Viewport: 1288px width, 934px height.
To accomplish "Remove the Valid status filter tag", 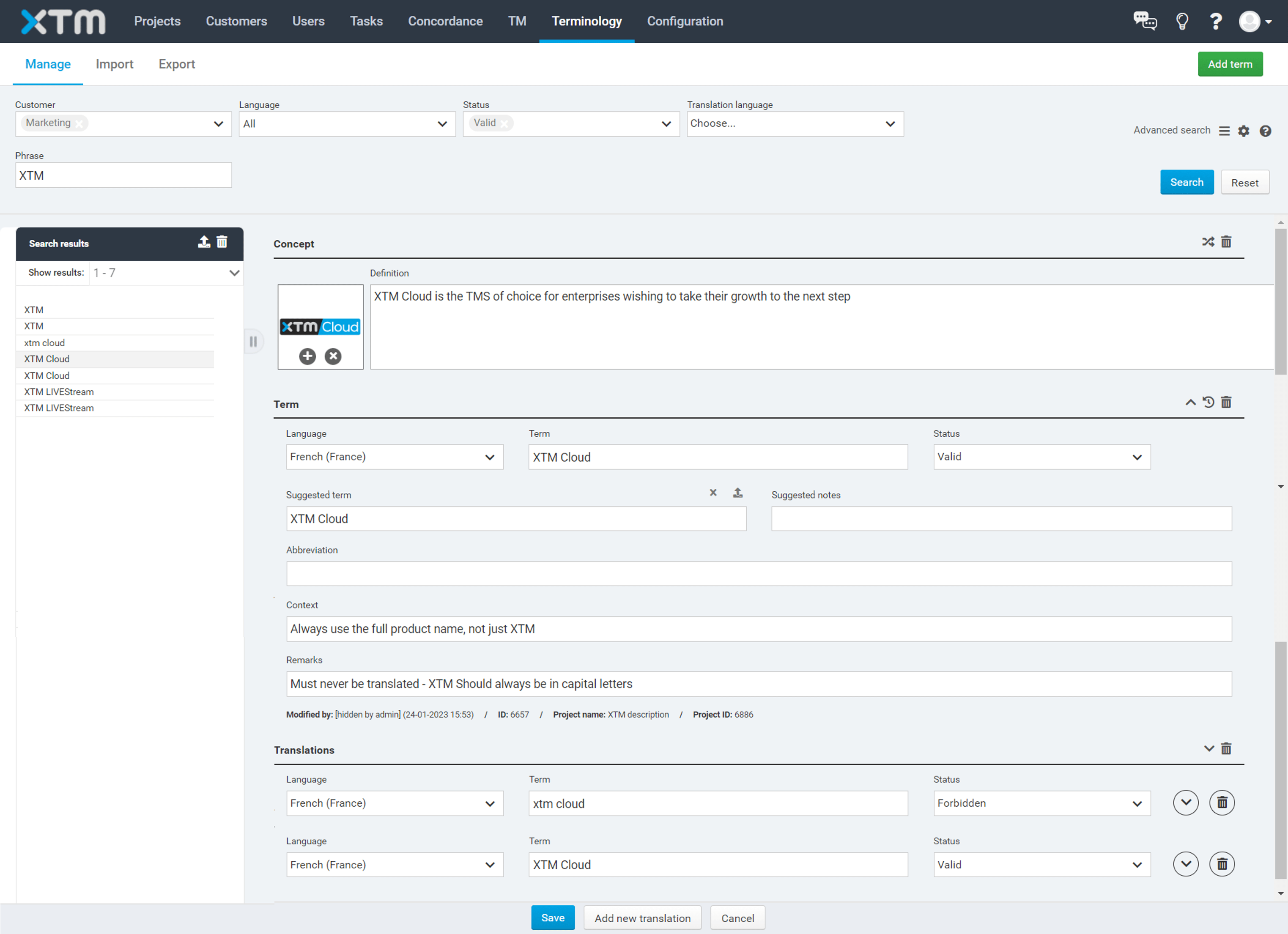I will point(504,123).
